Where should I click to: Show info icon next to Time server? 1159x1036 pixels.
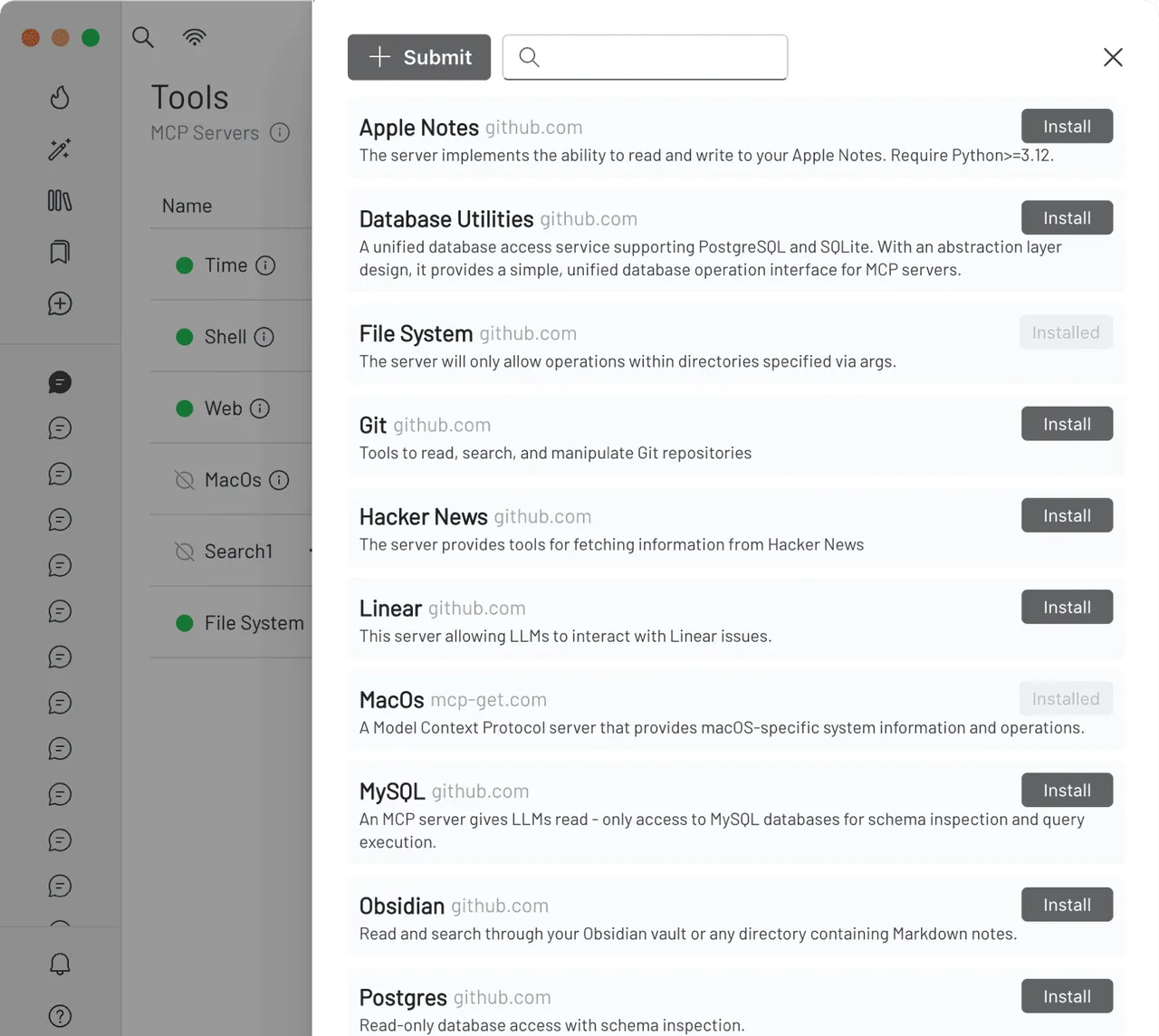pos(265,265)
